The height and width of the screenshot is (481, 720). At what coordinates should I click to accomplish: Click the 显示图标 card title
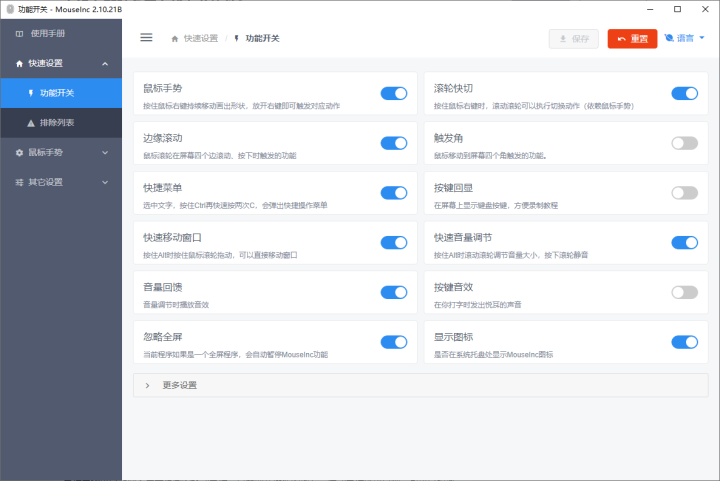click(x=453, y=337)
